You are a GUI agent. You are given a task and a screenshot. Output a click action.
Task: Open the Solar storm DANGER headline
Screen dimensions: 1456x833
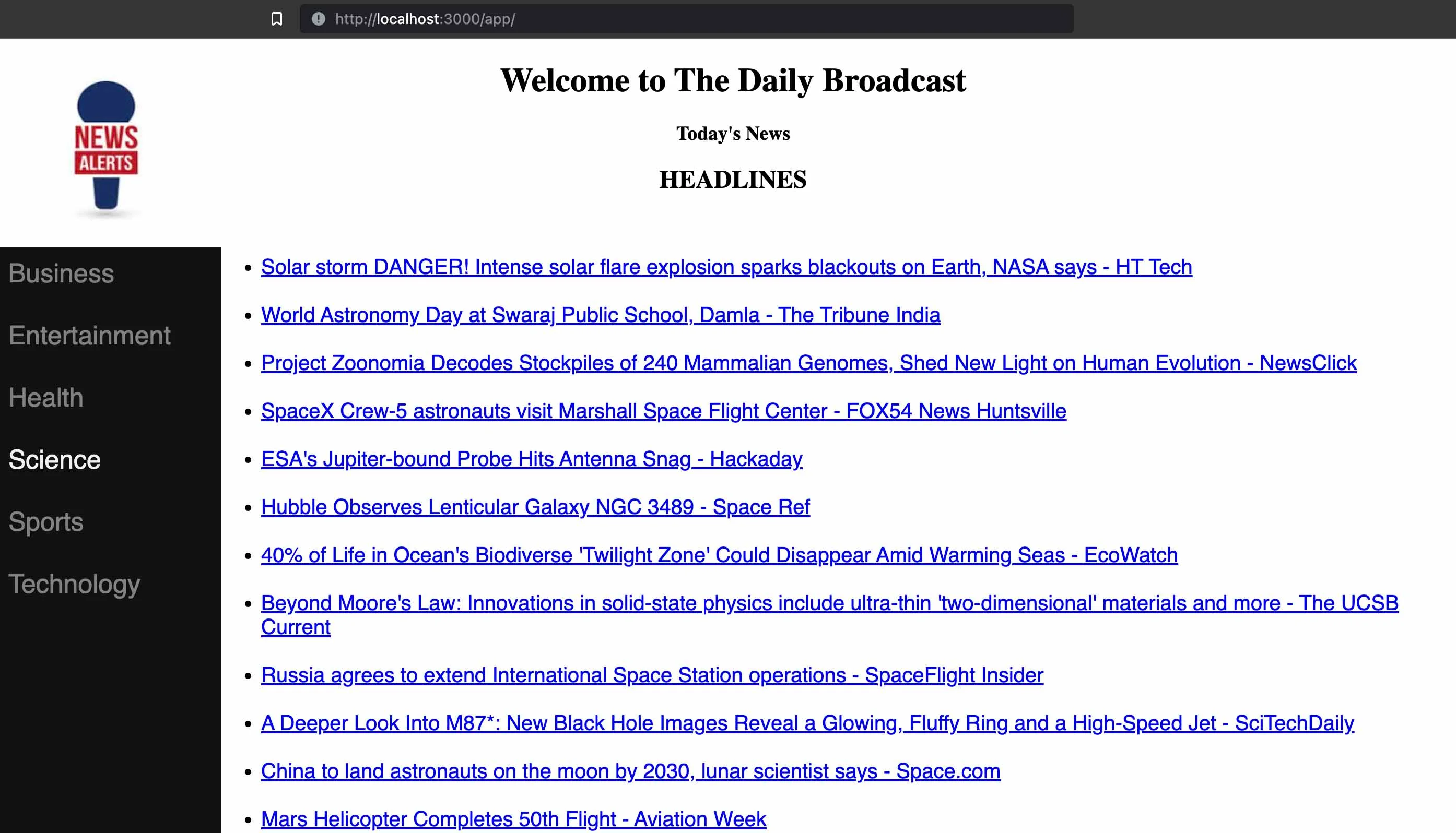(726, 267)
